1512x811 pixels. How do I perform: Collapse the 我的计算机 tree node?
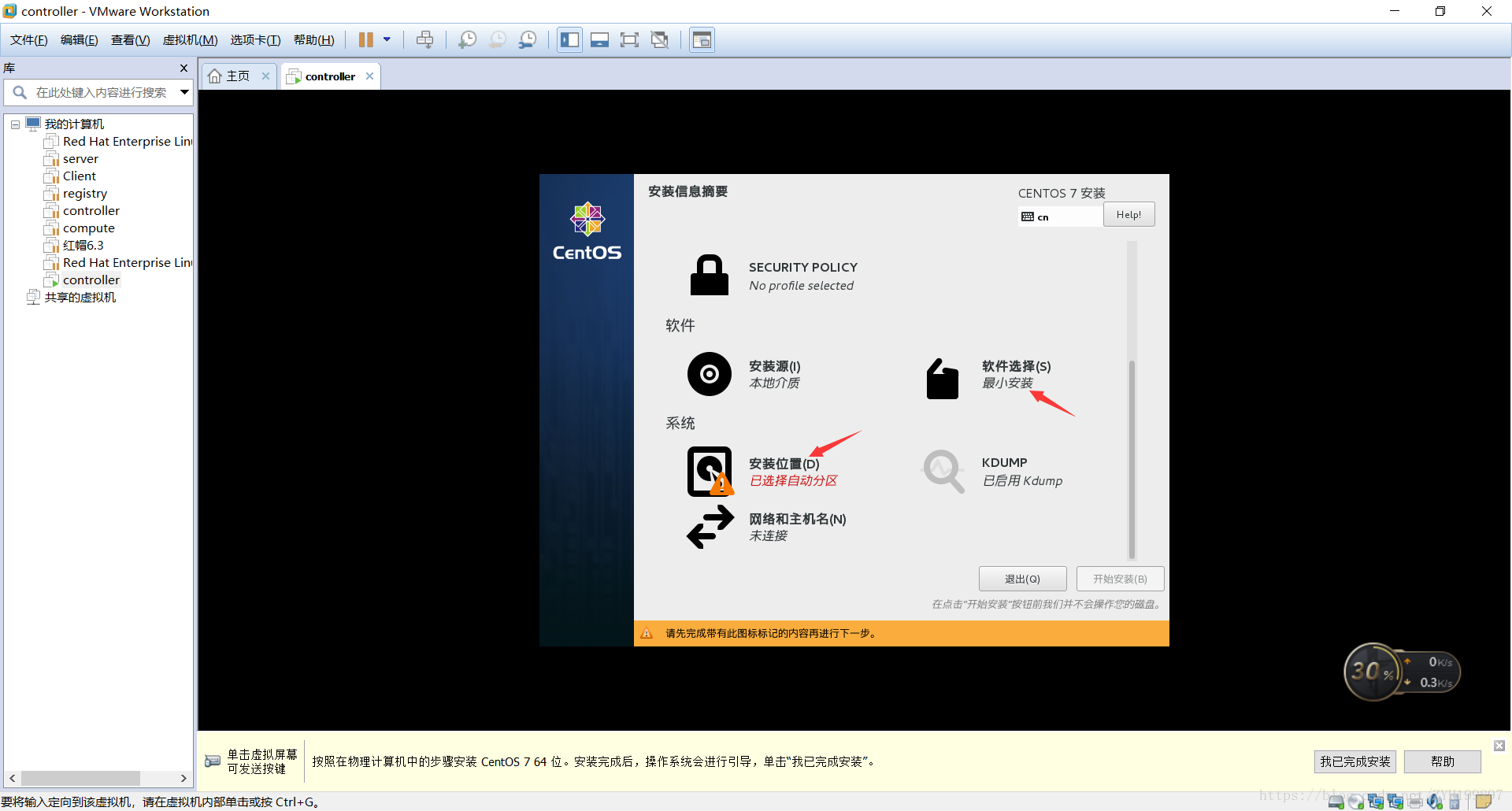pyautogui.click(x=15, y=124)
